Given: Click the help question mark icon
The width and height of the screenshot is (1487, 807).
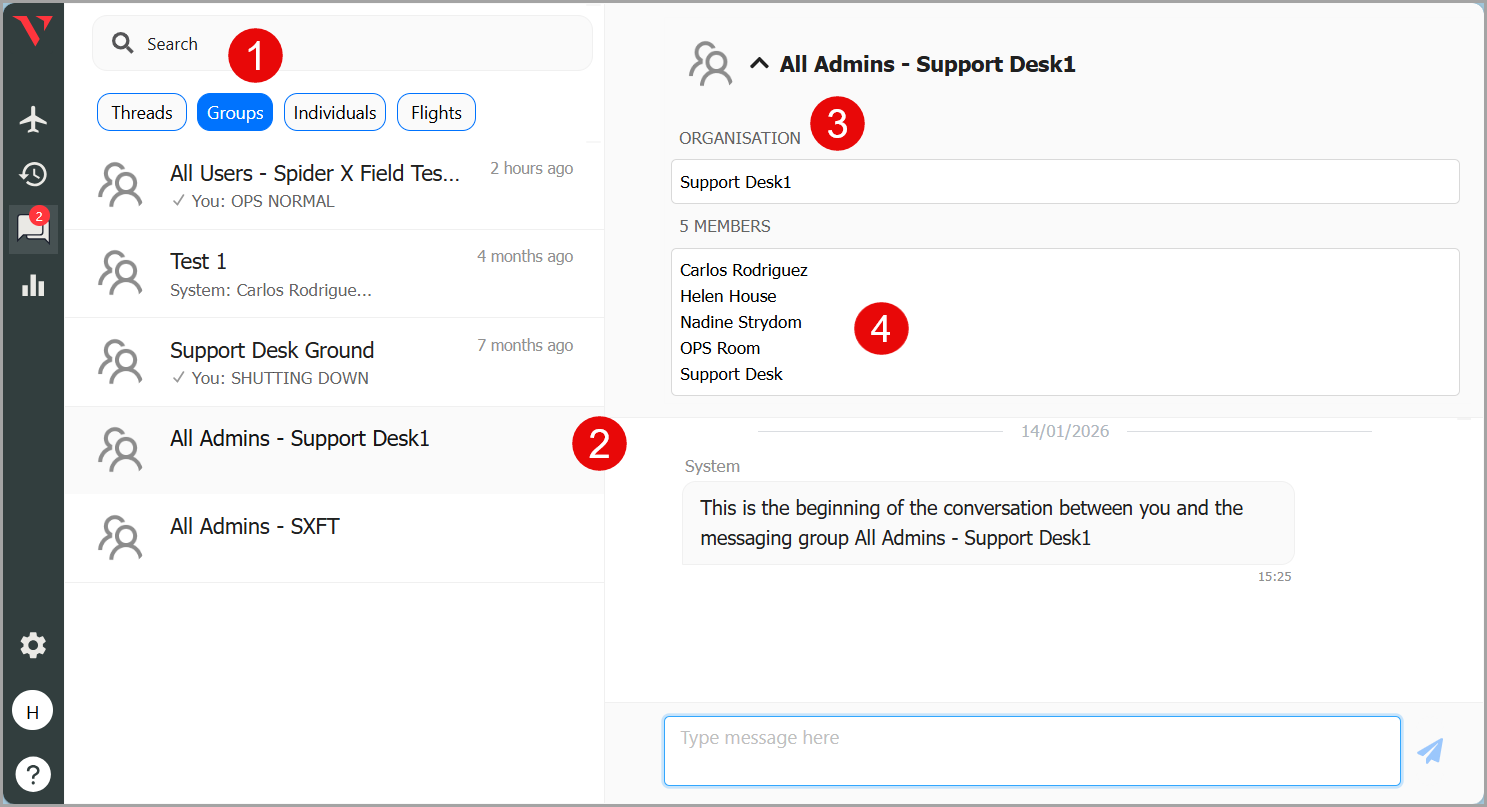Looking at the screenshot, I should [33, 774].
